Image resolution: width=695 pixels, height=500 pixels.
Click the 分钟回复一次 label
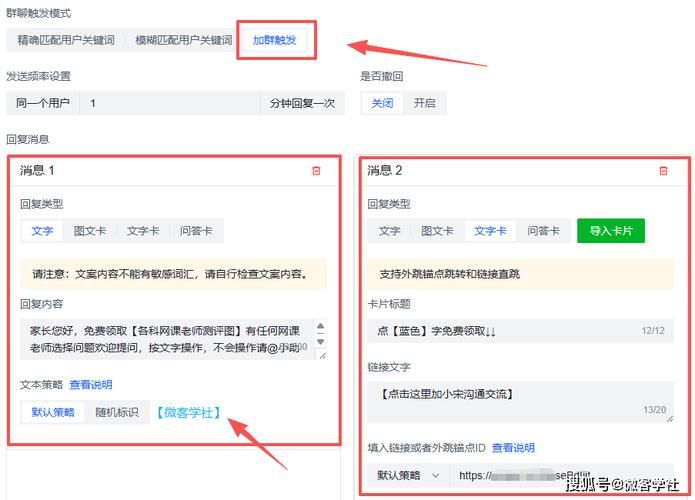(302, 103)
